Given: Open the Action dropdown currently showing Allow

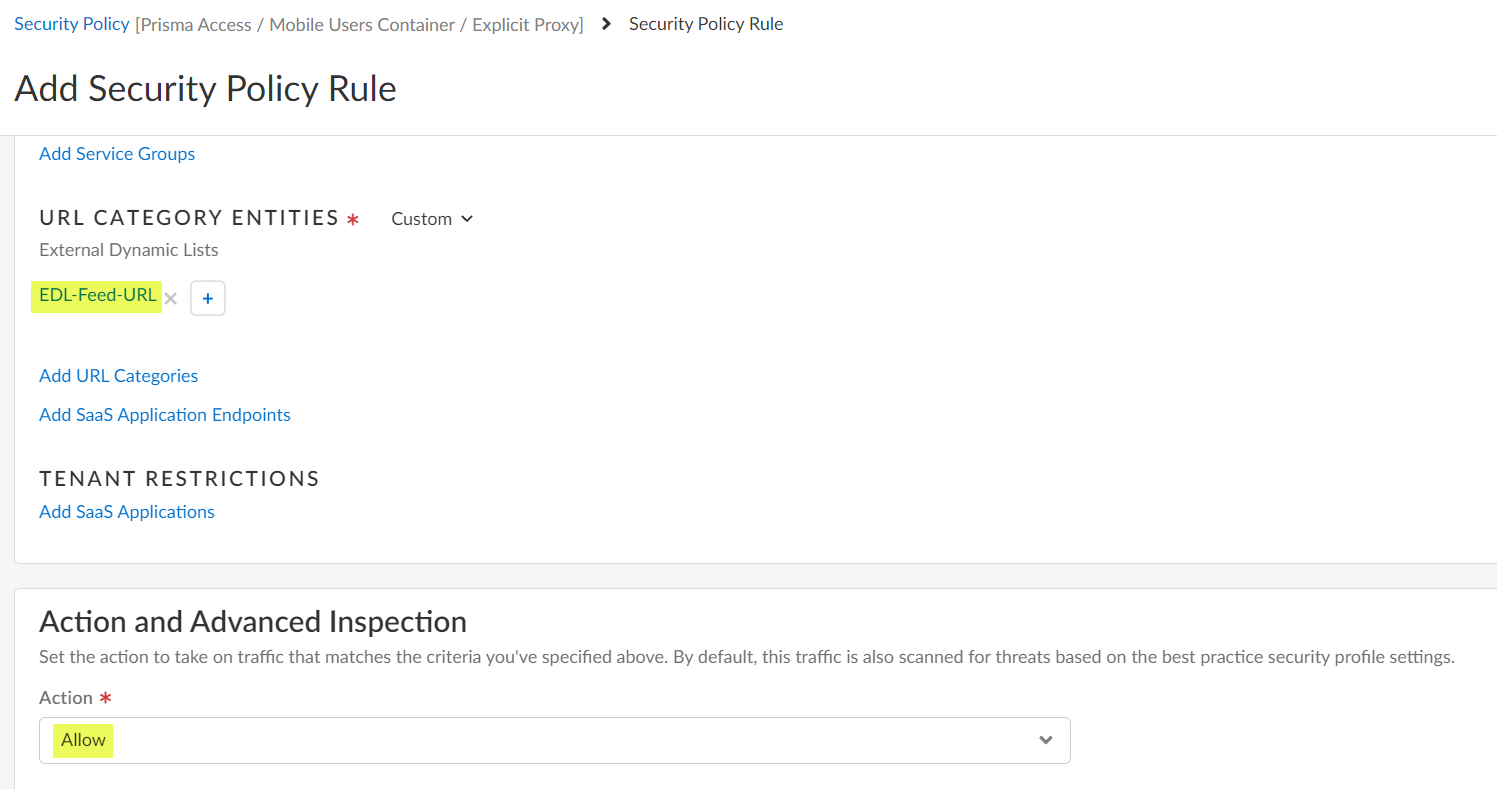Looking at the screenshot, I should 555,740.
